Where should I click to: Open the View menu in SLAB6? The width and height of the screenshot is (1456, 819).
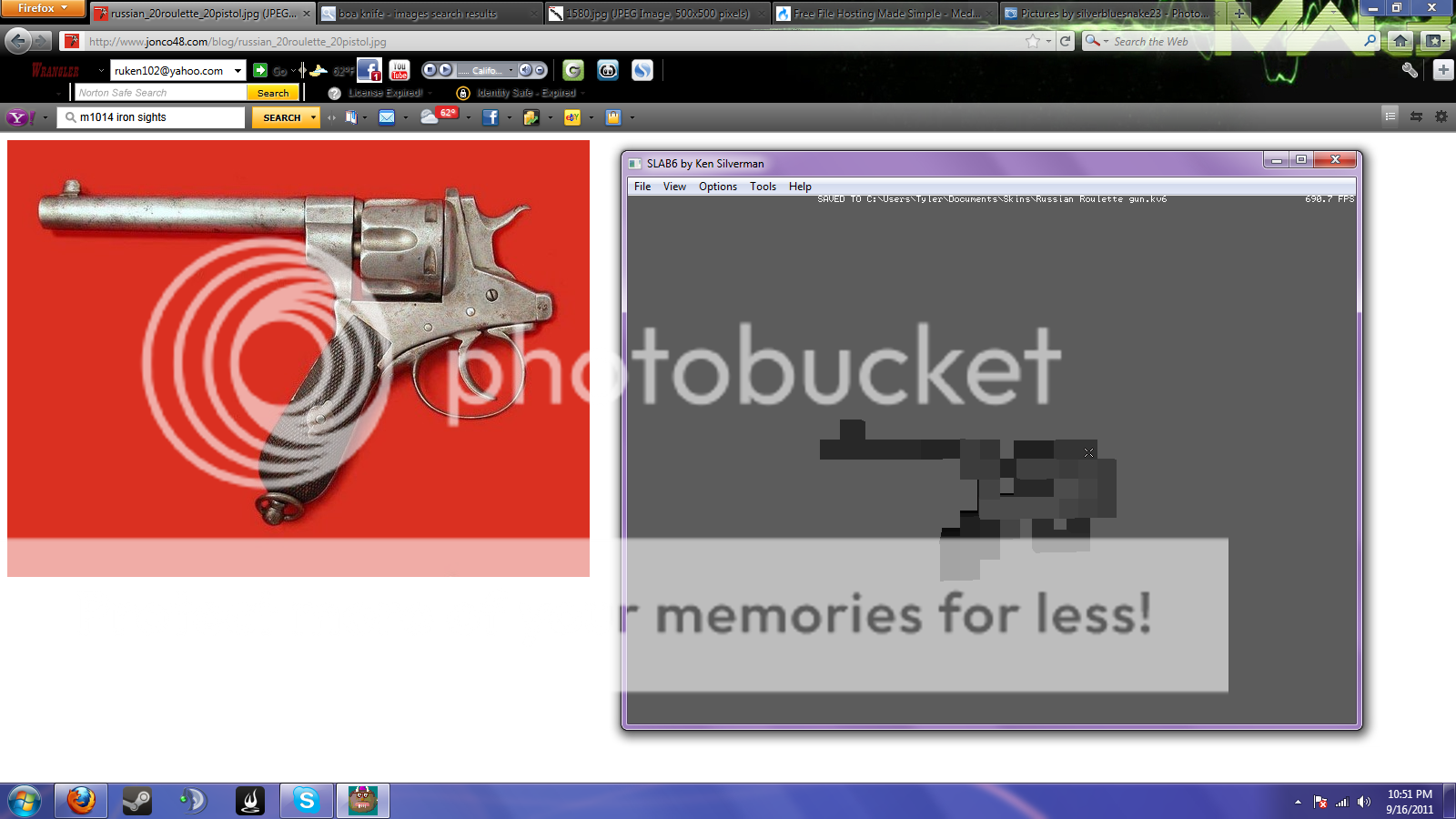tap(674, 187)
